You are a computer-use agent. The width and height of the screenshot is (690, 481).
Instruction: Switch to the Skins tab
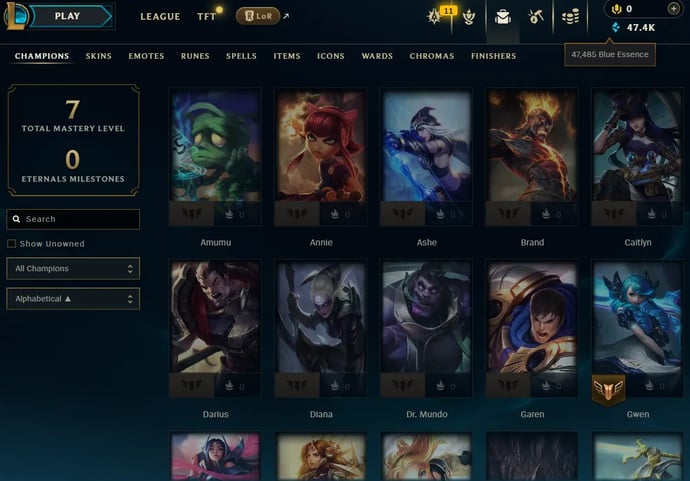pos(99,56)
